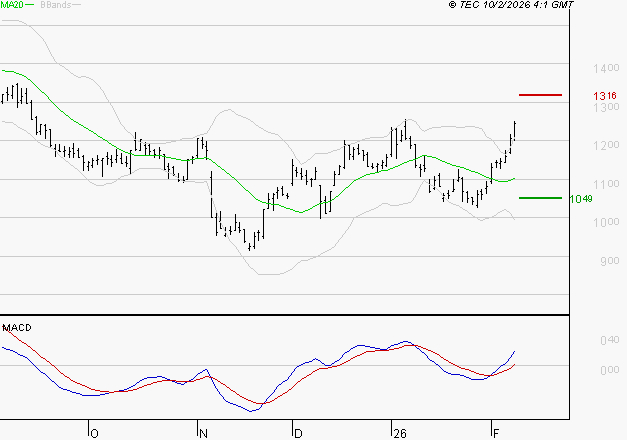This screenshot has height=440, width=627.
Task: Click the N month marker on time axis
Action: click(x=203, y=434)
